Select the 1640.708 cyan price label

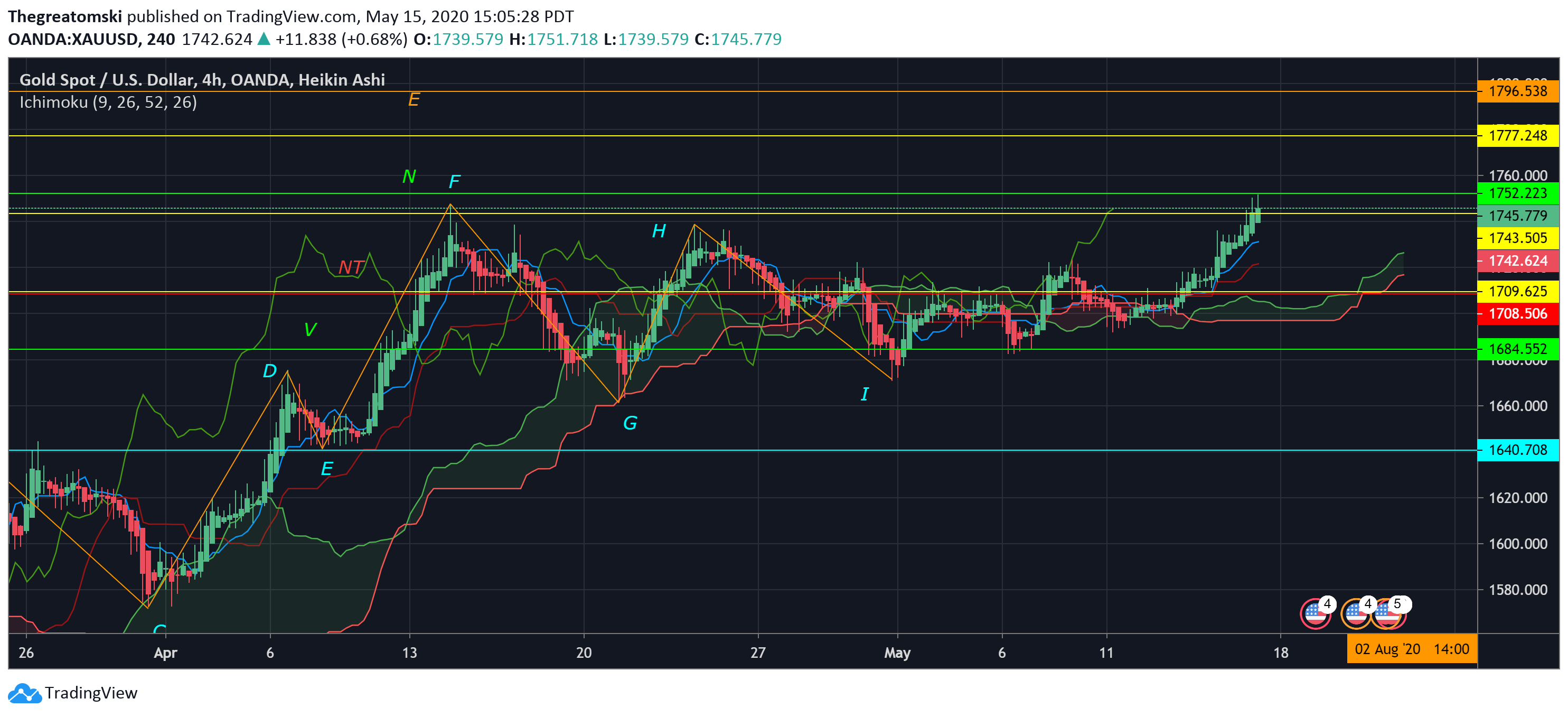pyautogui.click(x=1517, y=450)
